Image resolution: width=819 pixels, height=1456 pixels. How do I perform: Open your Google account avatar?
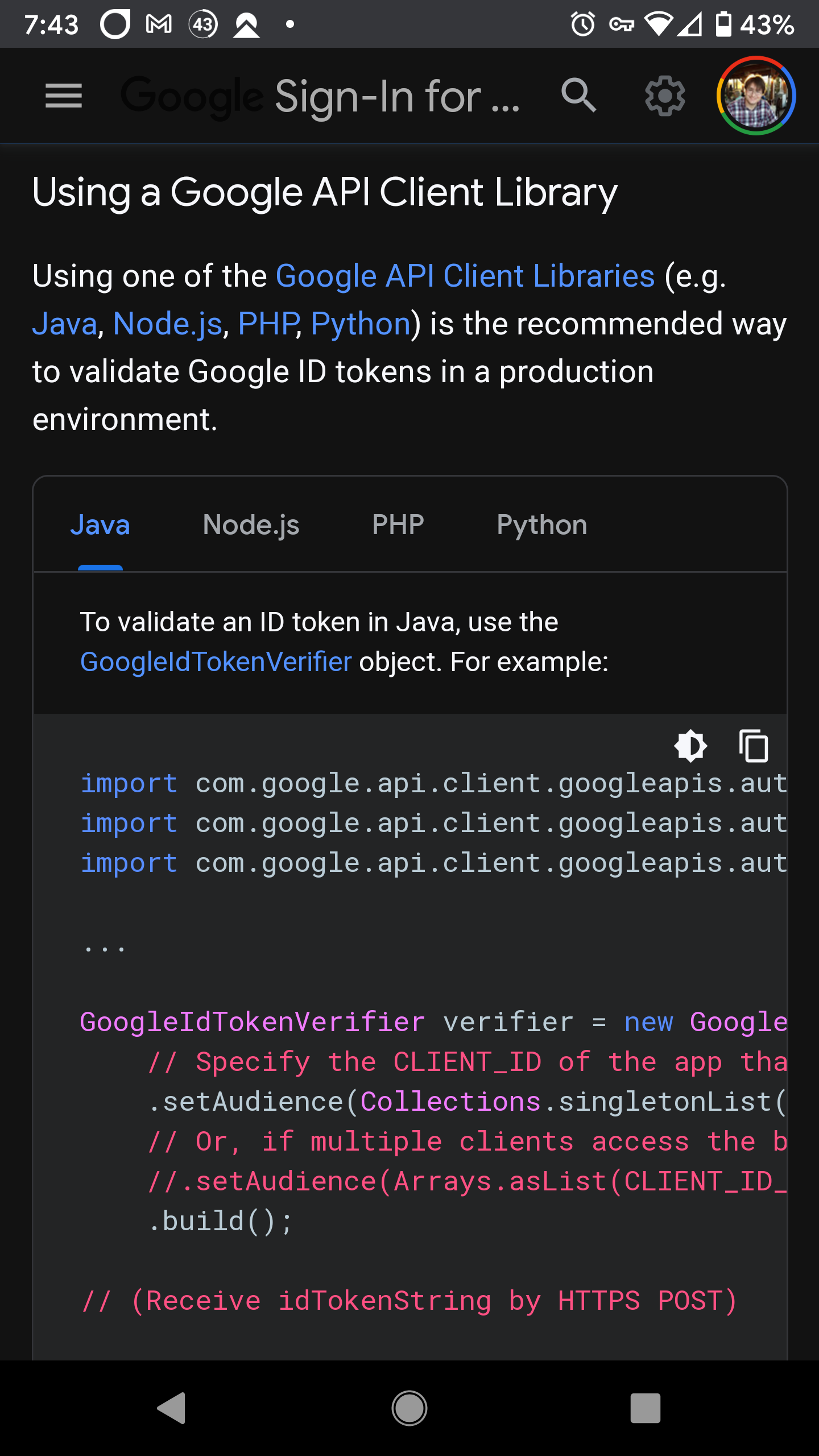point(755,96)
